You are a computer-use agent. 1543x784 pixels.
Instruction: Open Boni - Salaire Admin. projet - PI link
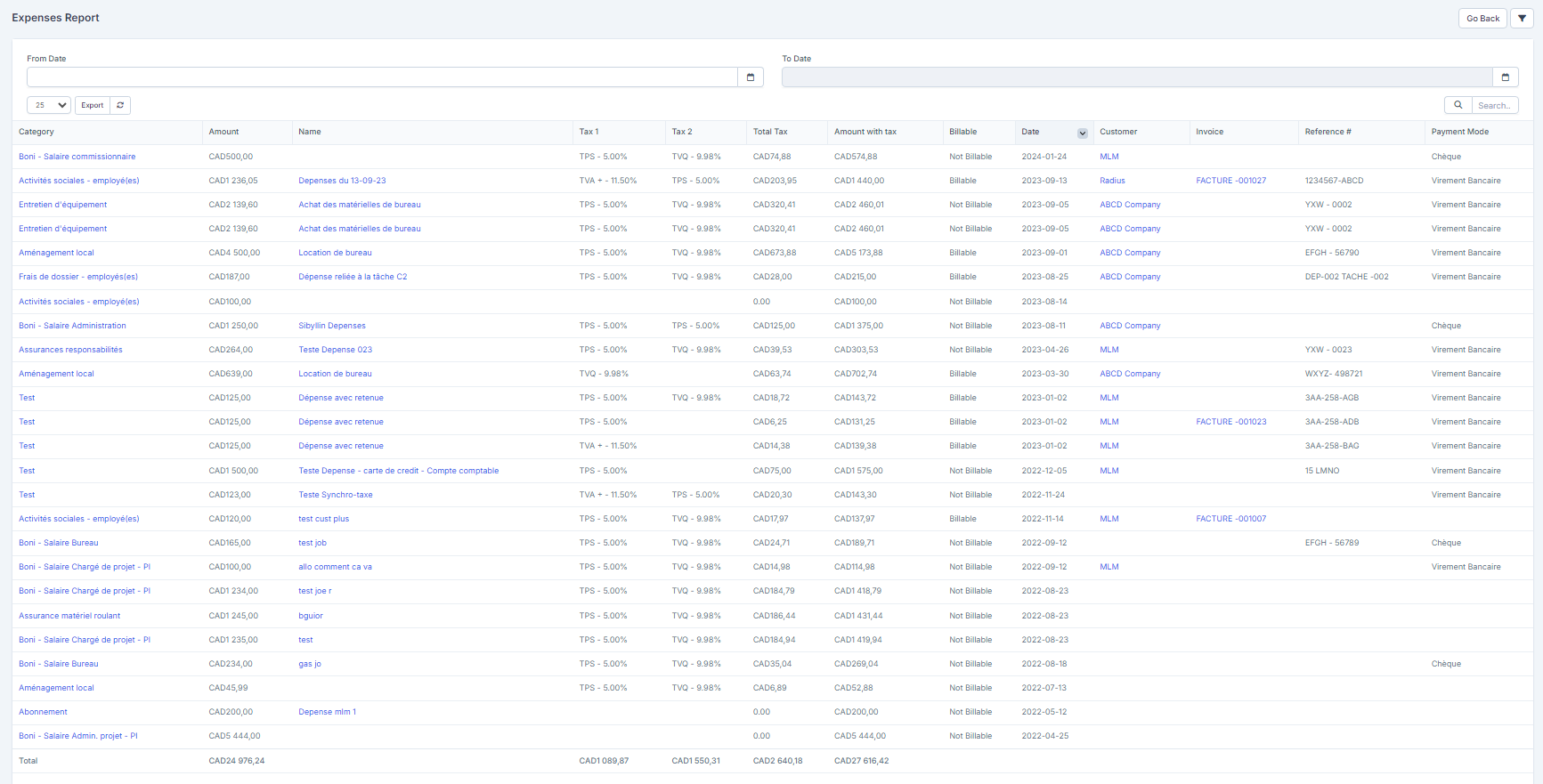(78, 736)
